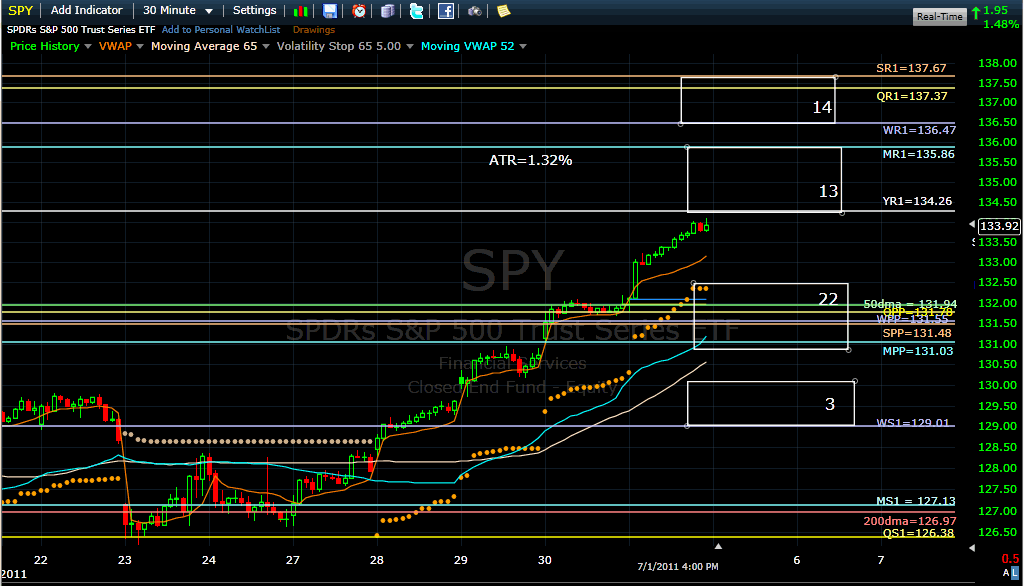Share the chart on Facebook

click(445, 11)
